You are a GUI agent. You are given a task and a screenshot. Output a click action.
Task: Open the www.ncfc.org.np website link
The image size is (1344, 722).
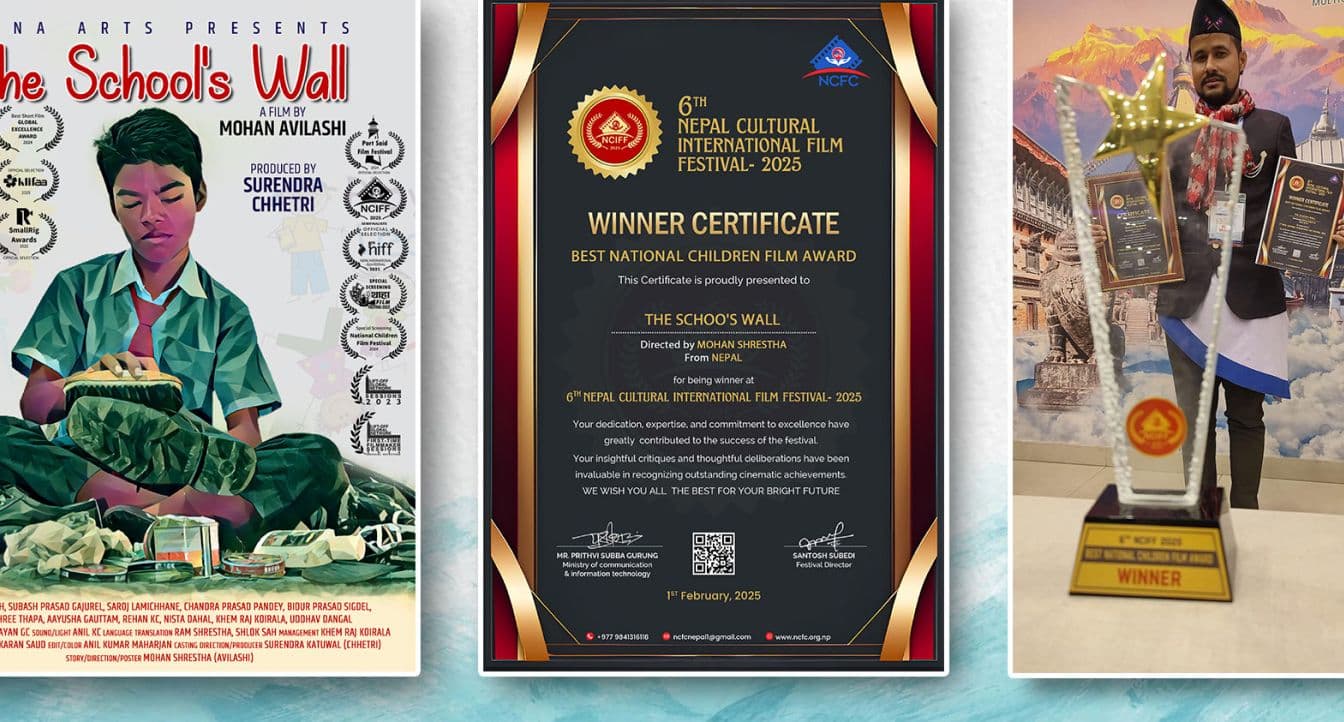pos(803,637)
